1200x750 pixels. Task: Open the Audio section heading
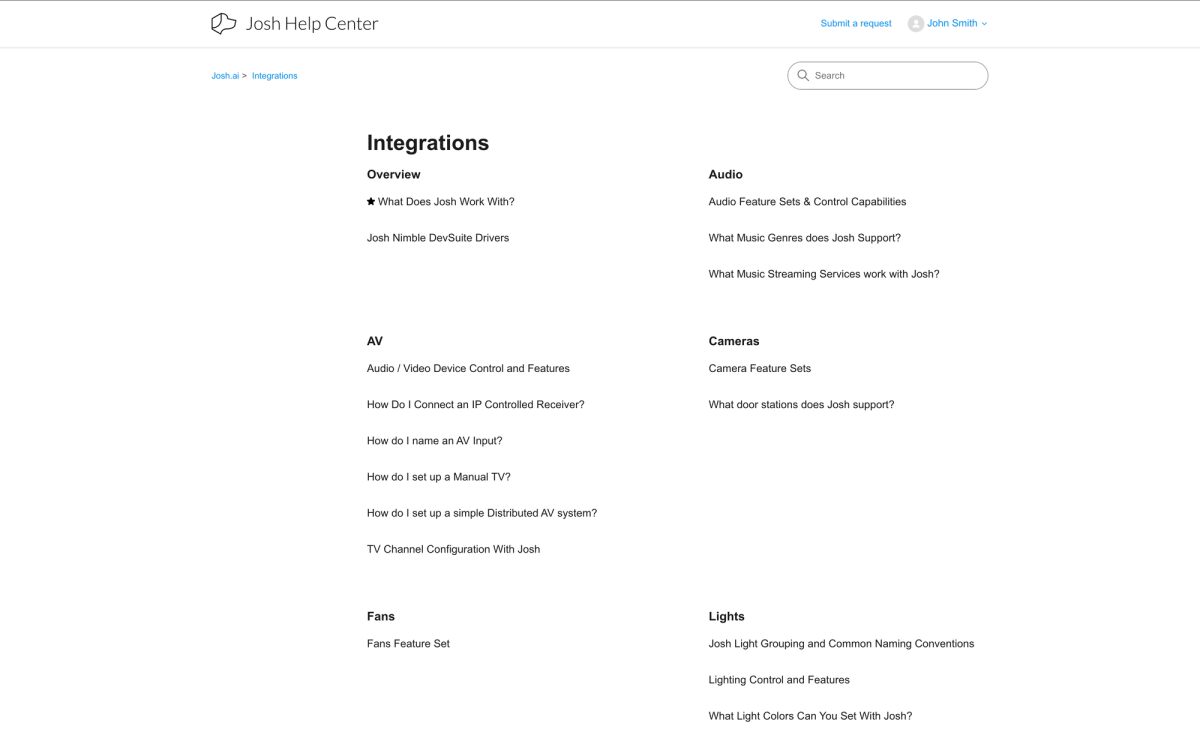point(726,174)
